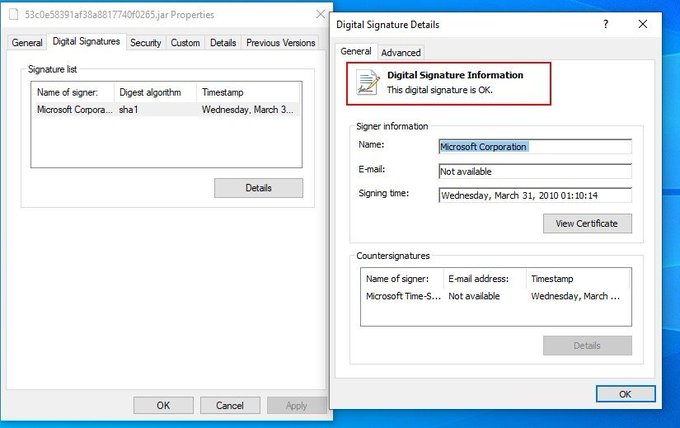Click the signer Name field with Microsoft Corporation

click(535, 147)
